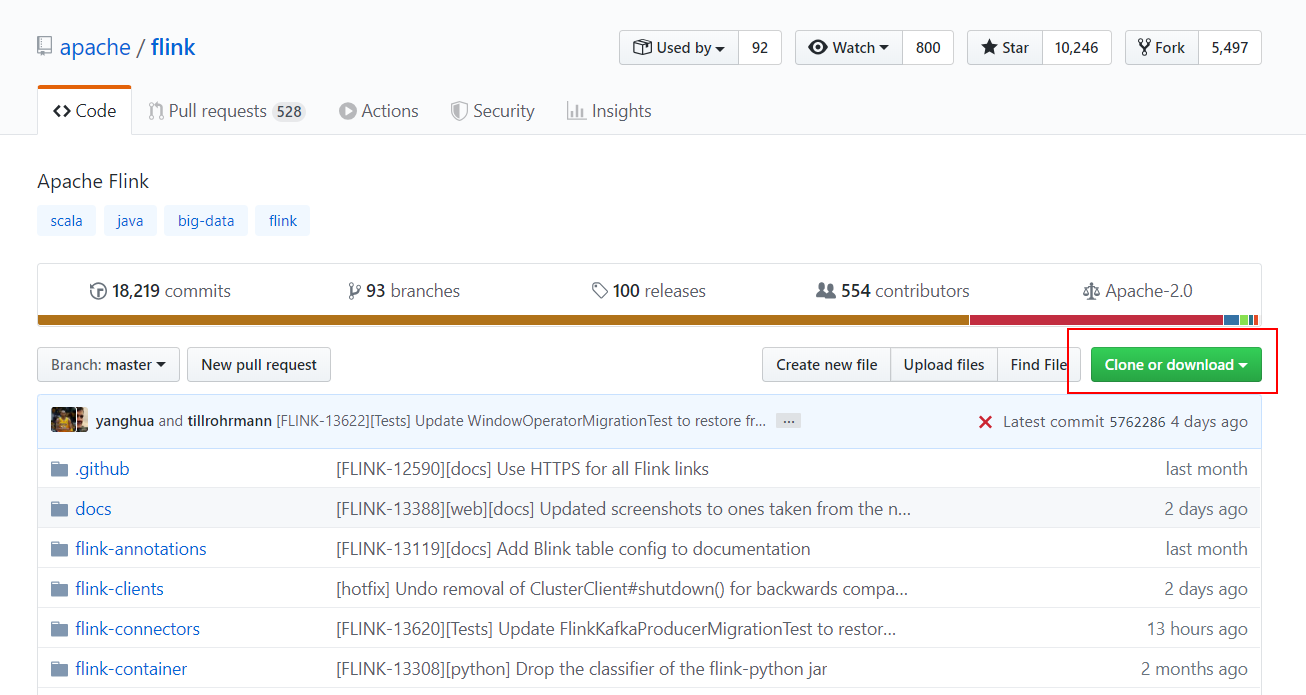Click the "2 months ago" timestamp
This screenshot has height=695, width=1306.
[x=1194, y=669]
